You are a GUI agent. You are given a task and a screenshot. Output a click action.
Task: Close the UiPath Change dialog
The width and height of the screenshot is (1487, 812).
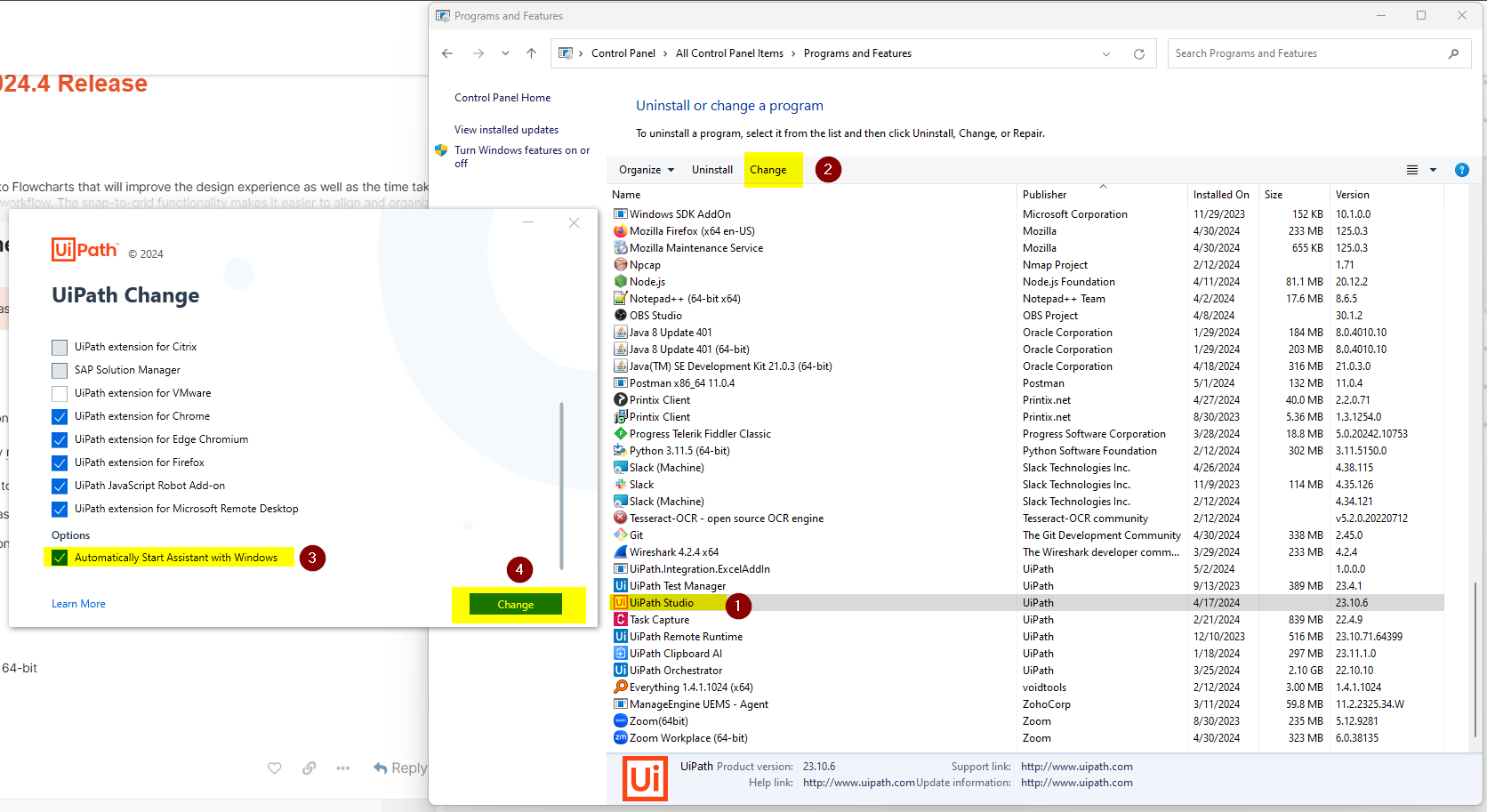[574, 222]
